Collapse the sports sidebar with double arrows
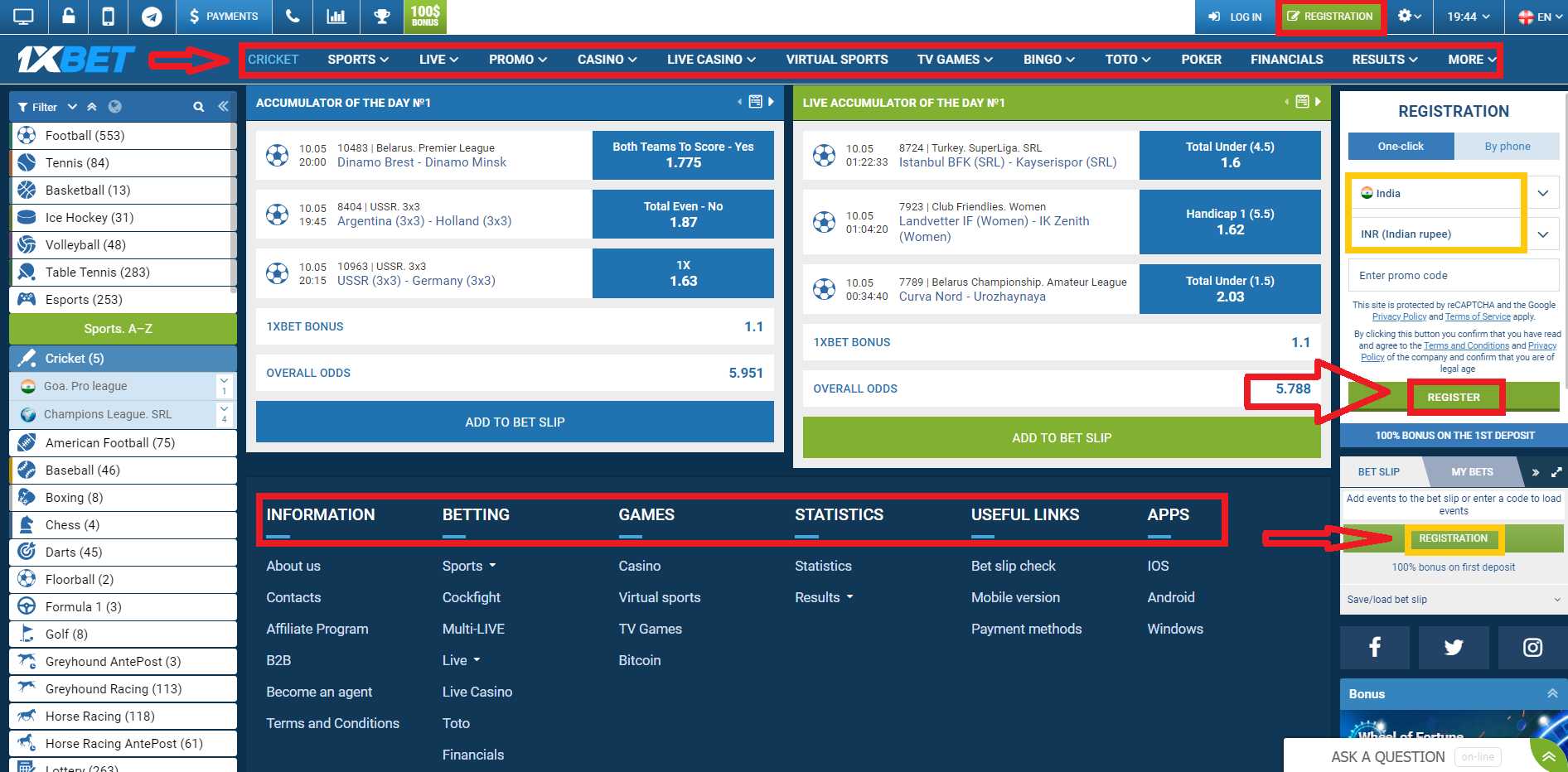1568x772 pixels. click(x=223, y=107)
